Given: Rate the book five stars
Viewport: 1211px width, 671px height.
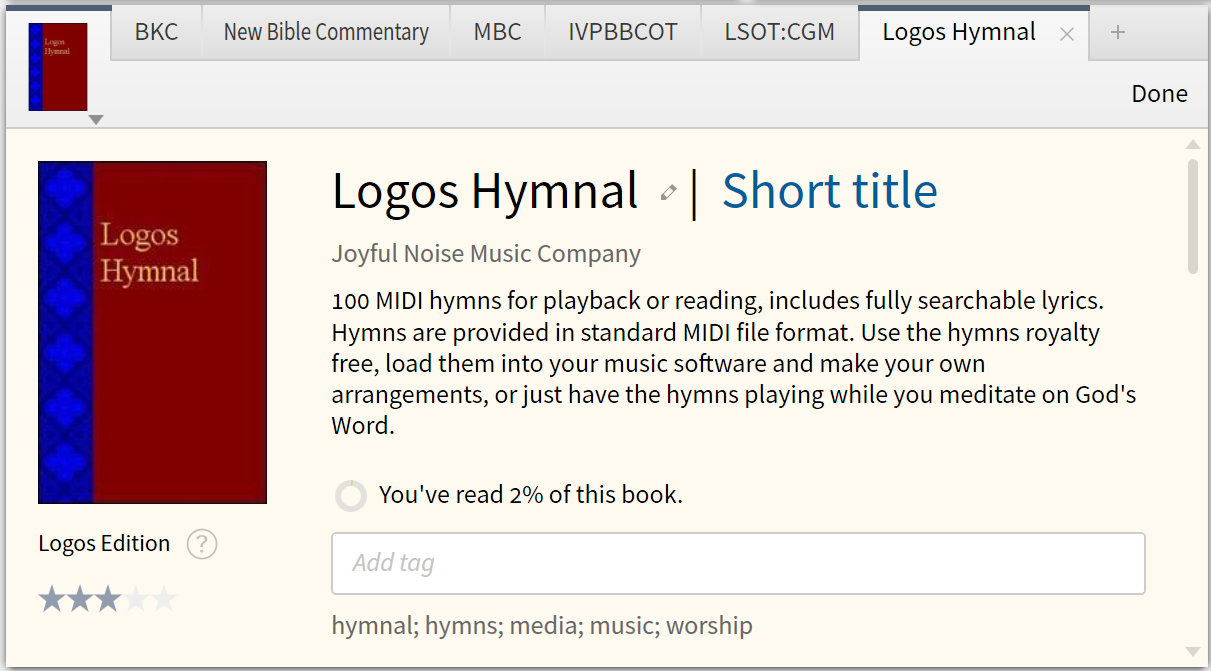Looking at the screenshot, I should click(163, 600).
